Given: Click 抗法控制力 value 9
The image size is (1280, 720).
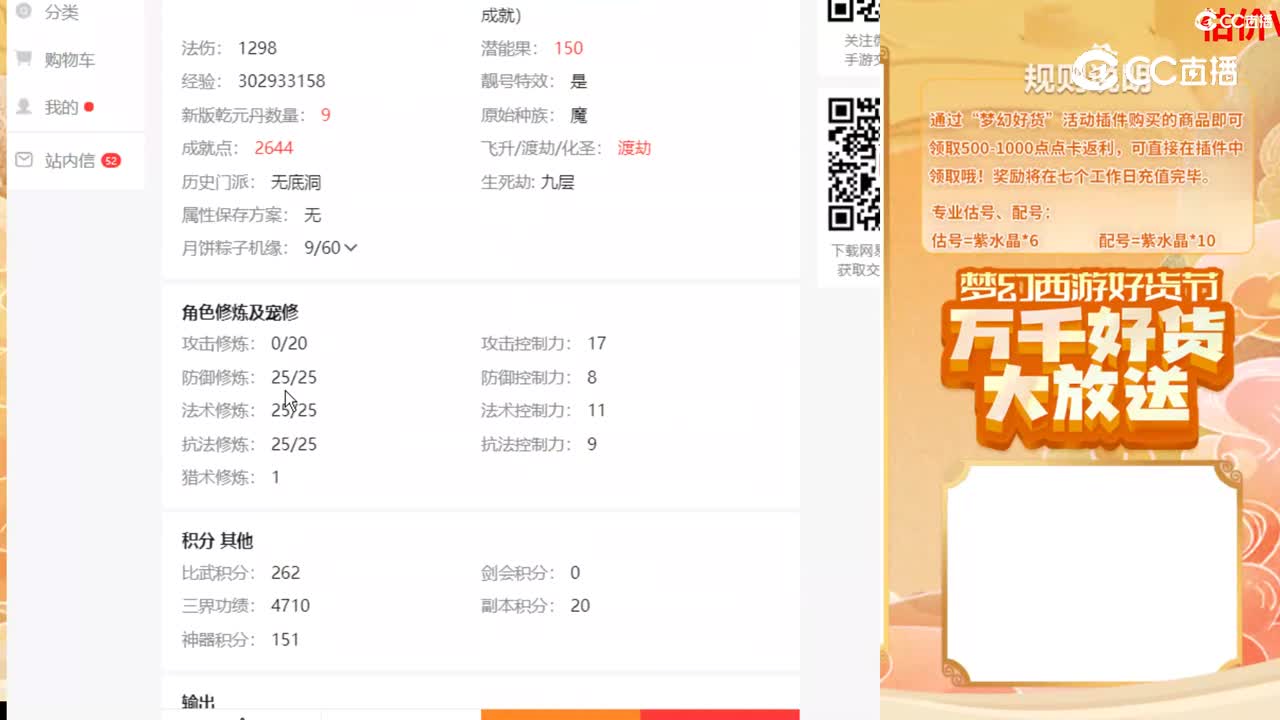Looking at the screenshot, I should (x=592, y=444).
